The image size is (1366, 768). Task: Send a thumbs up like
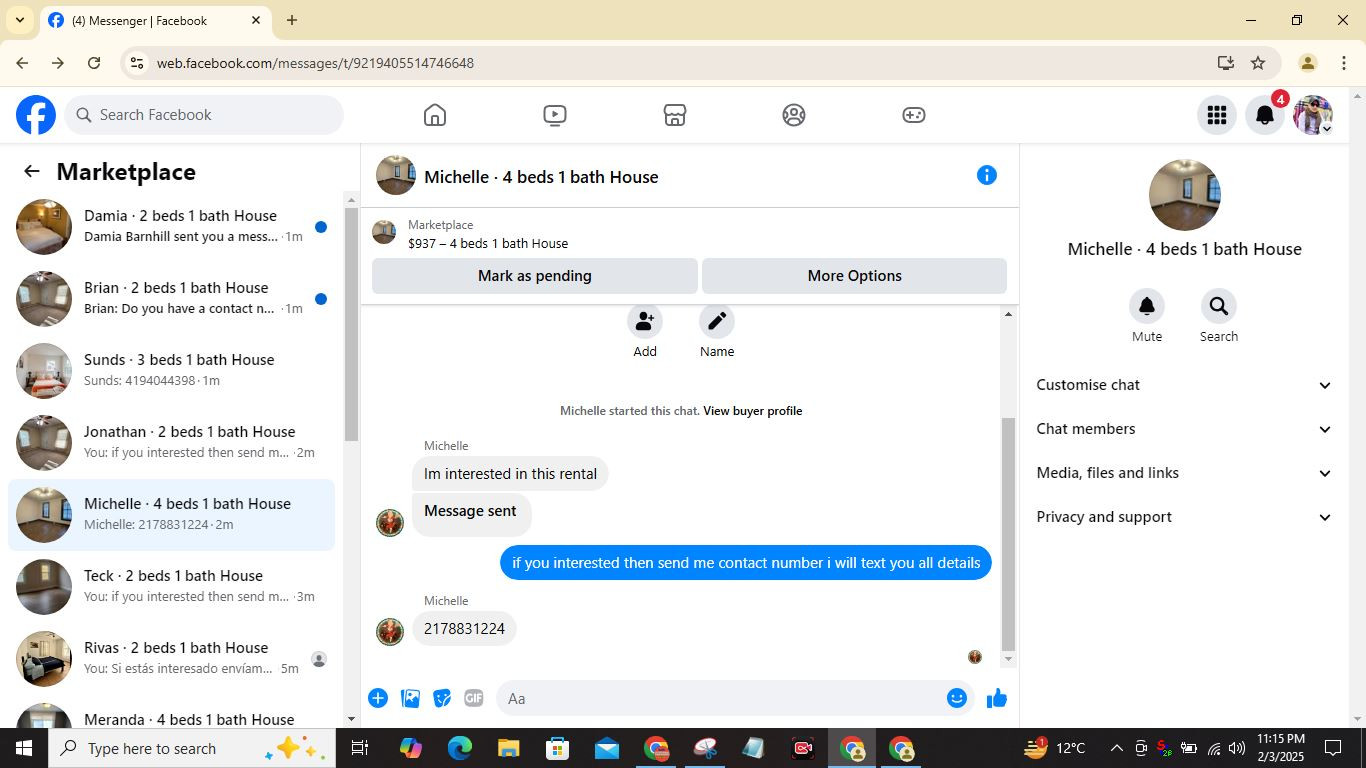pos(997,698)
